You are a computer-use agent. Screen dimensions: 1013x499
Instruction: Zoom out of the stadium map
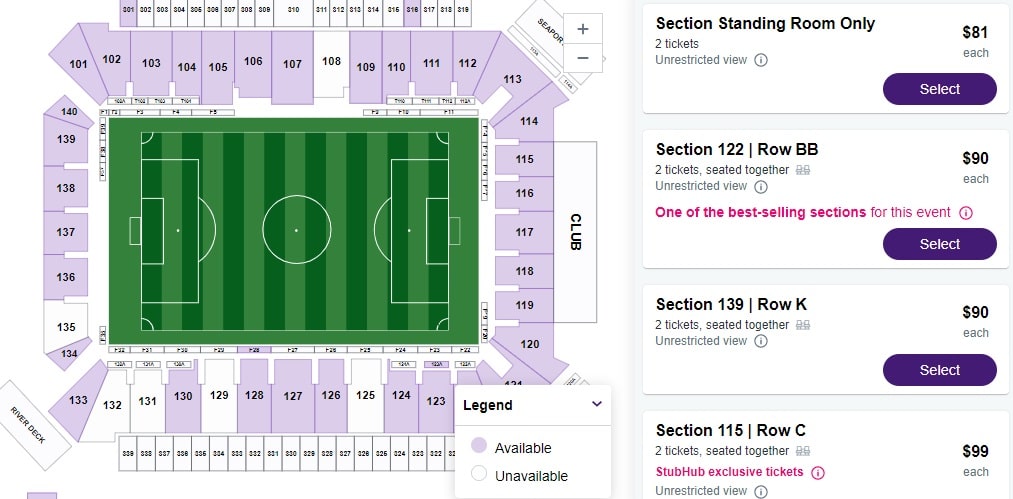(x=583, y=59)
